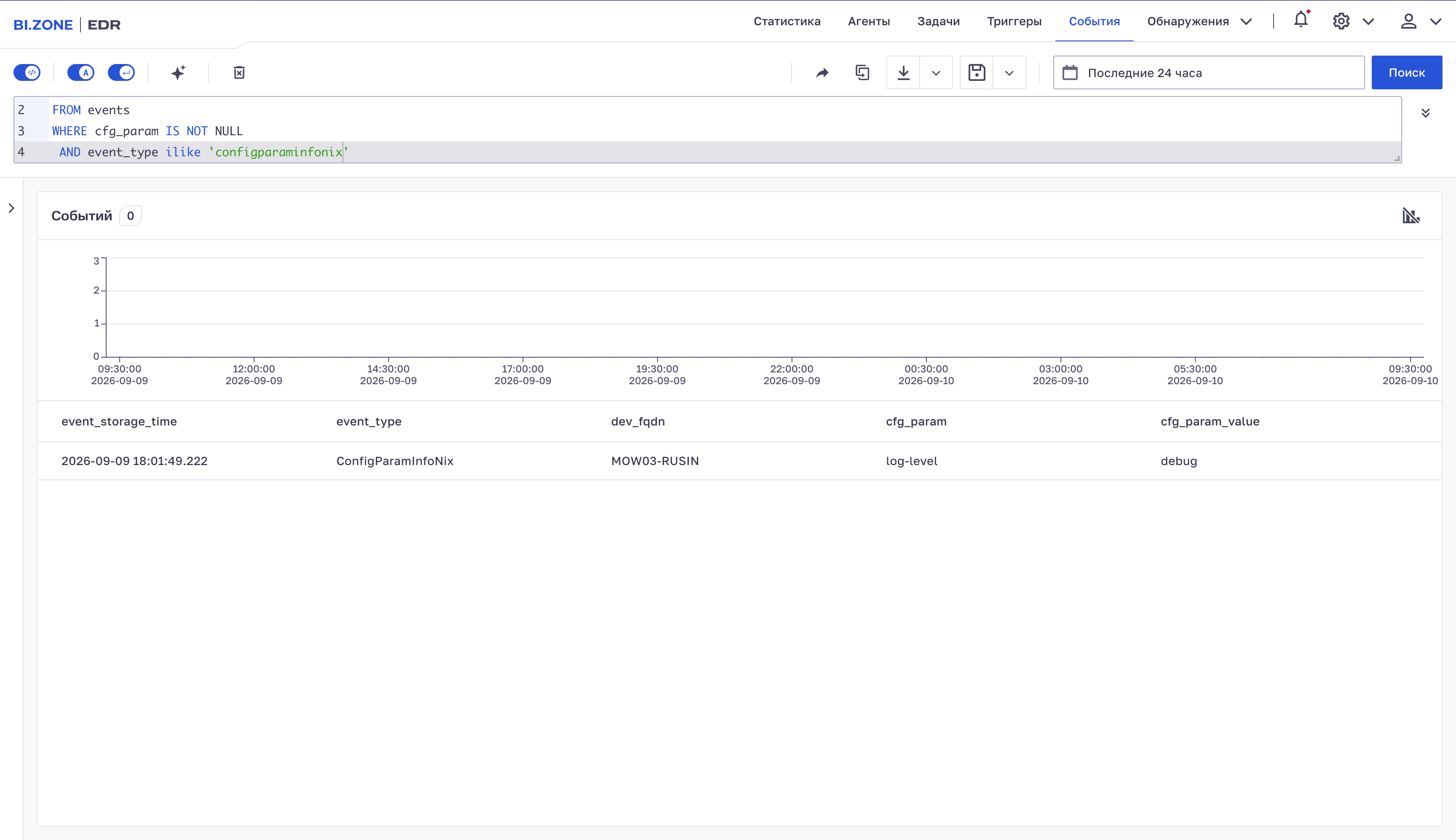Image resolution: width=1456 pixels, height=840 pixels.
Task: Click the cfg_param_value column header
Action: [x=1210, y=422]
